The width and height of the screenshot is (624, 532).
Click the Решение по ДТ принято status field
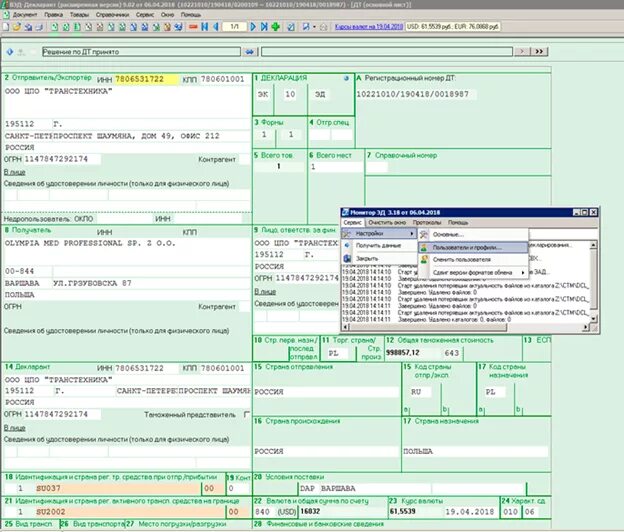(x=141, y=52)
